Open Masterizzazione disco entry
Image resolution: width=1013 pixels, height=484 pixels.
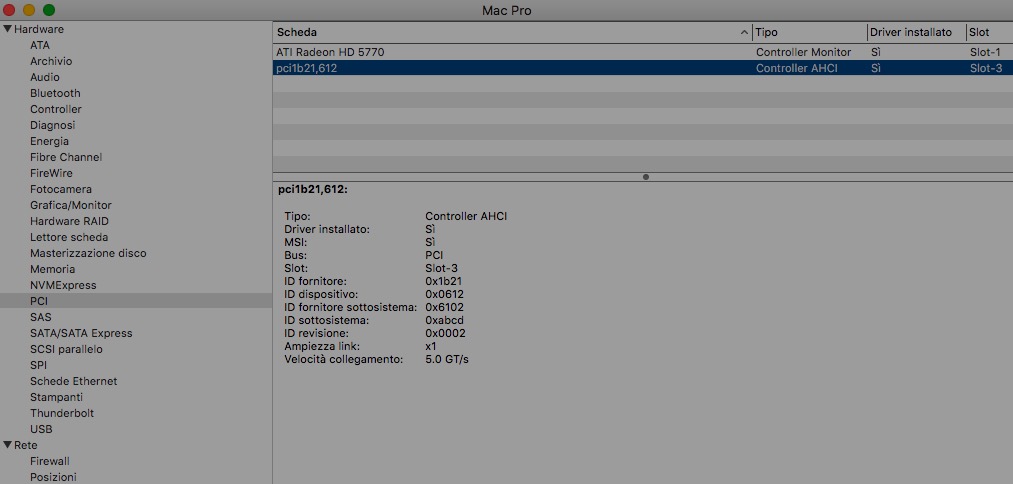[88, 253]
